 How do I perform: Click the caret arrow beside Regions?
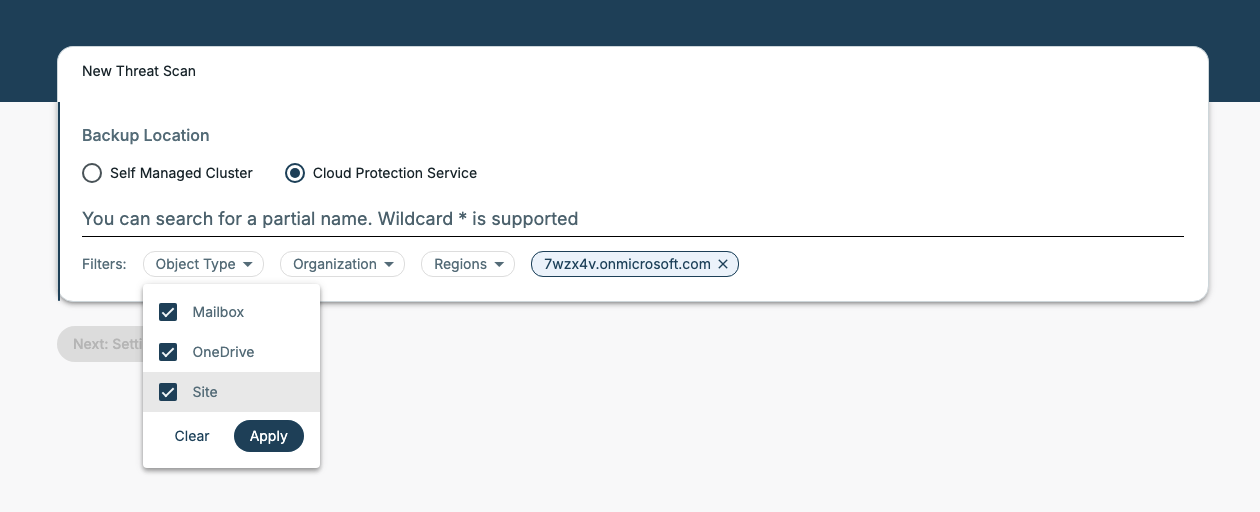(x=498, y=265)
